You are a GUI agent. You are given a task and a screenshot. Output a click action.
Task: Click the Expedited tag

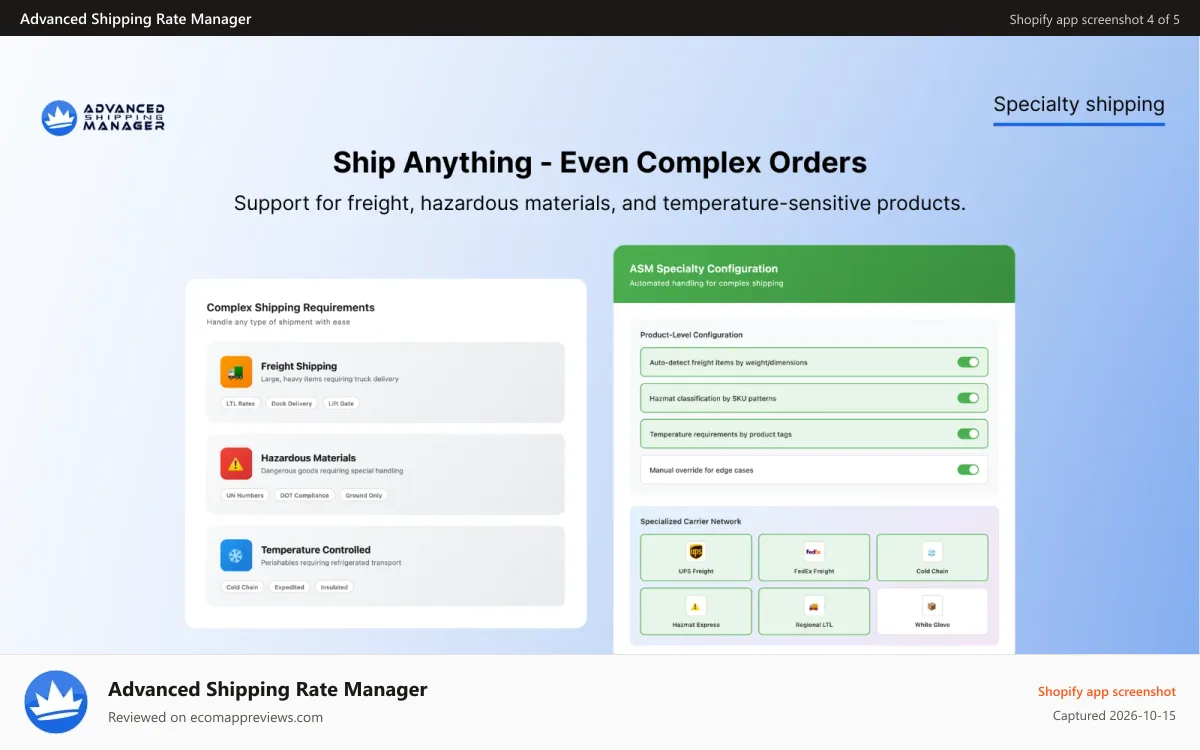click(x=289, y=588)
